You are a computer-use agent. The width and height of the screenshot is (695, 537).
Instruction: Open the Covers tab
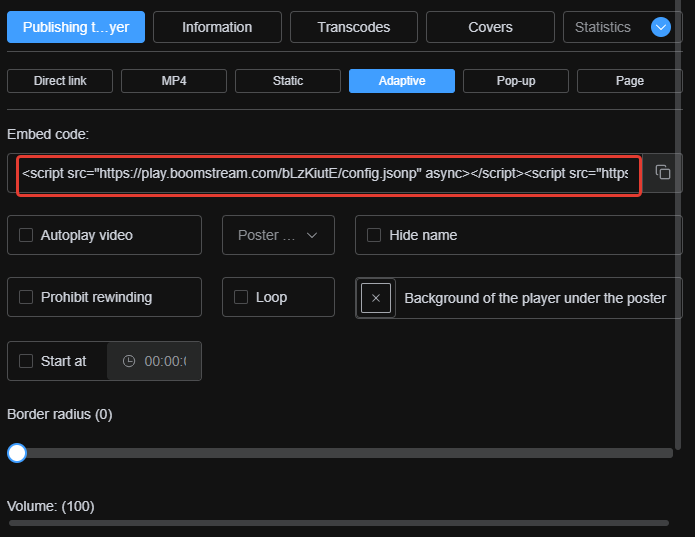point(490,27)
